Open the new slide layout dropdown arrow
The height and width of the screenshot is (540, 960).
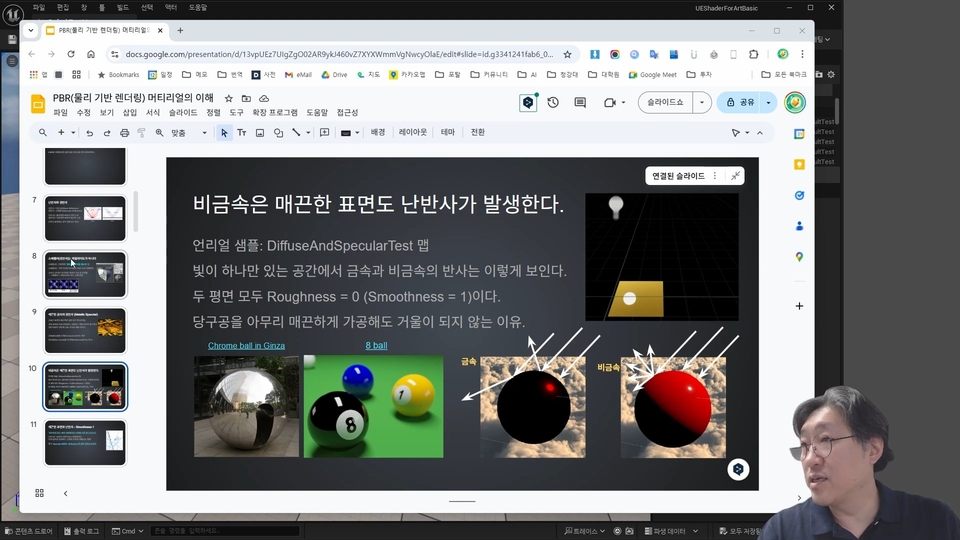click(73, 132)
